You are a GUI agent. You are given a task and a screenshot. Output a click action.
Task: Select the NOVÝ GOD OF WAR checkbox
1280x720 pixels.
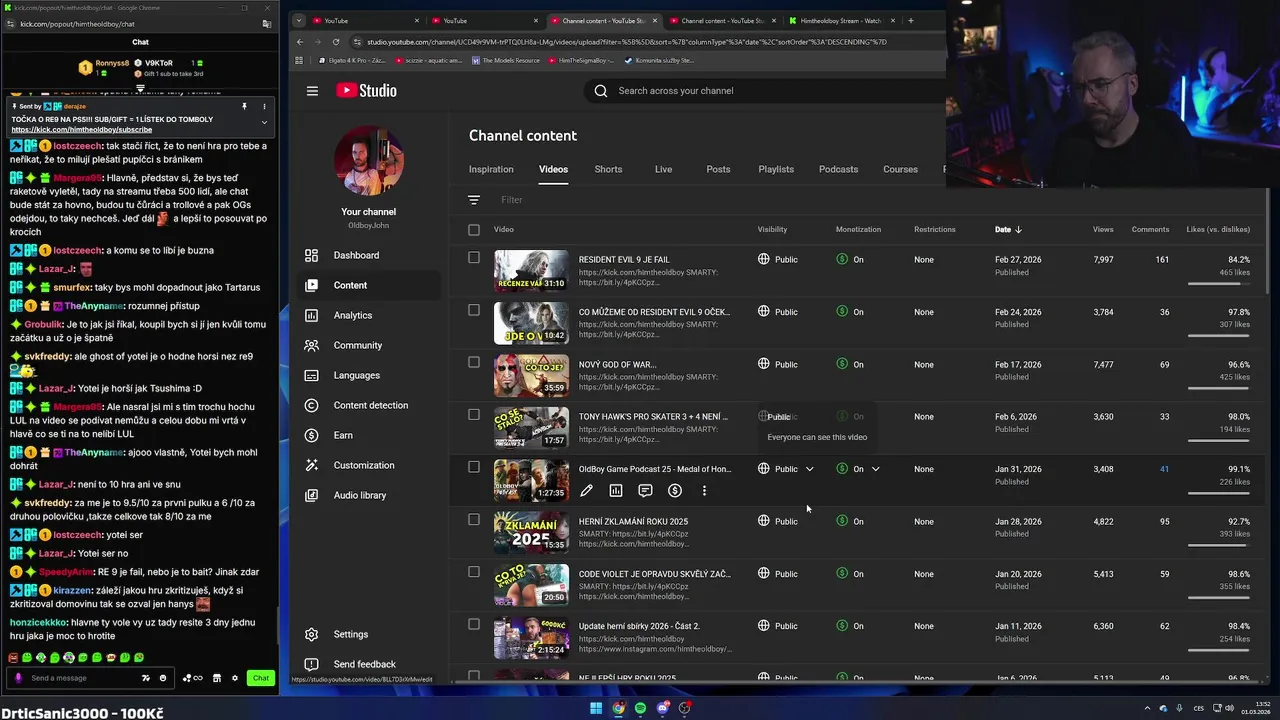point(474,362)
